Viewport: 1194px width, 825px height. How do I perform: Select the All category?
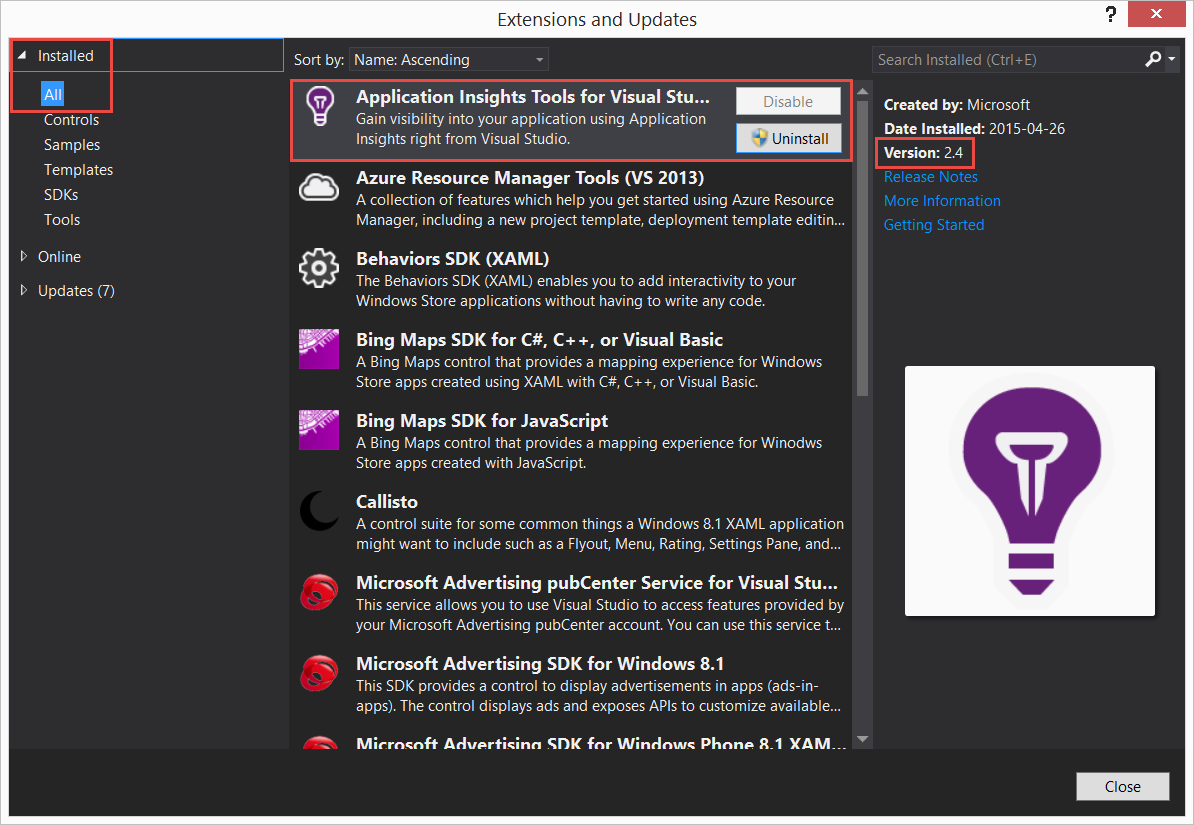click(x=53, y=94)
